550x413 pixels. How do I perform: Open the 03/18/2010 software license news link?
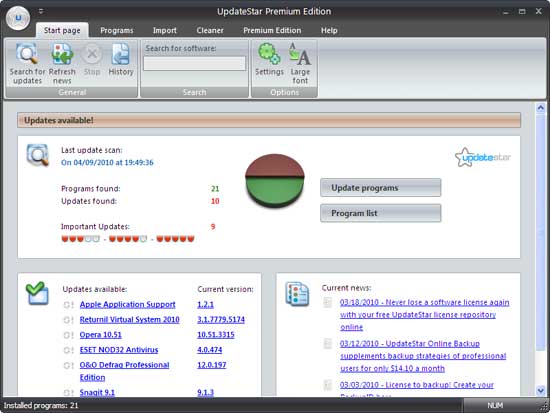point(424,315)
